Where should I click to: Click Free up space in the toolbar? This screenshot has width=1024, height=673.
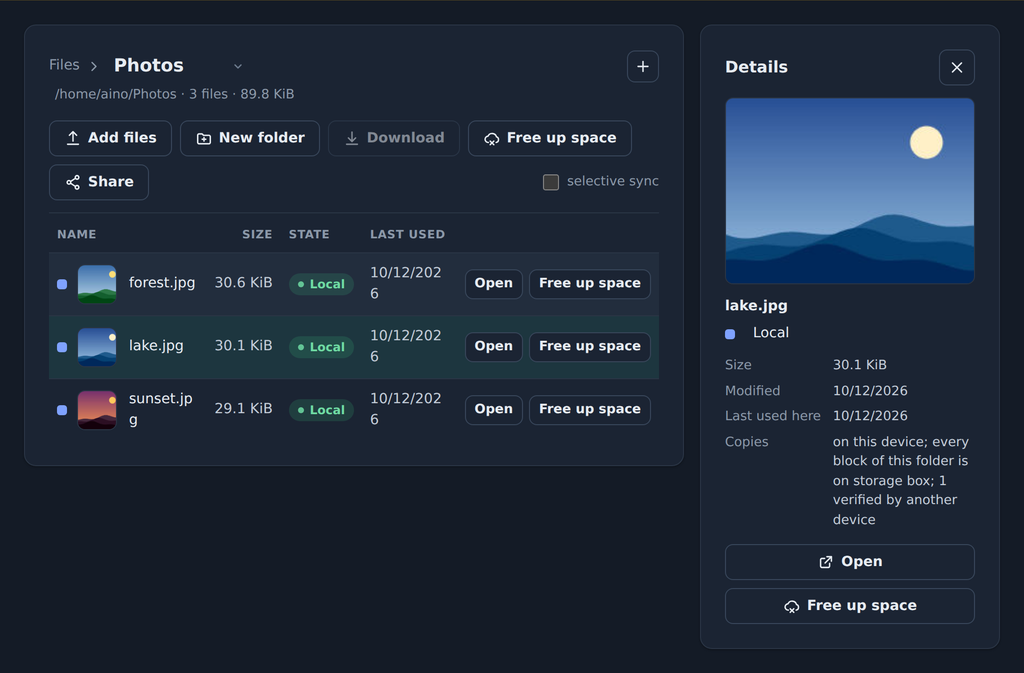[x=550, y=138]
